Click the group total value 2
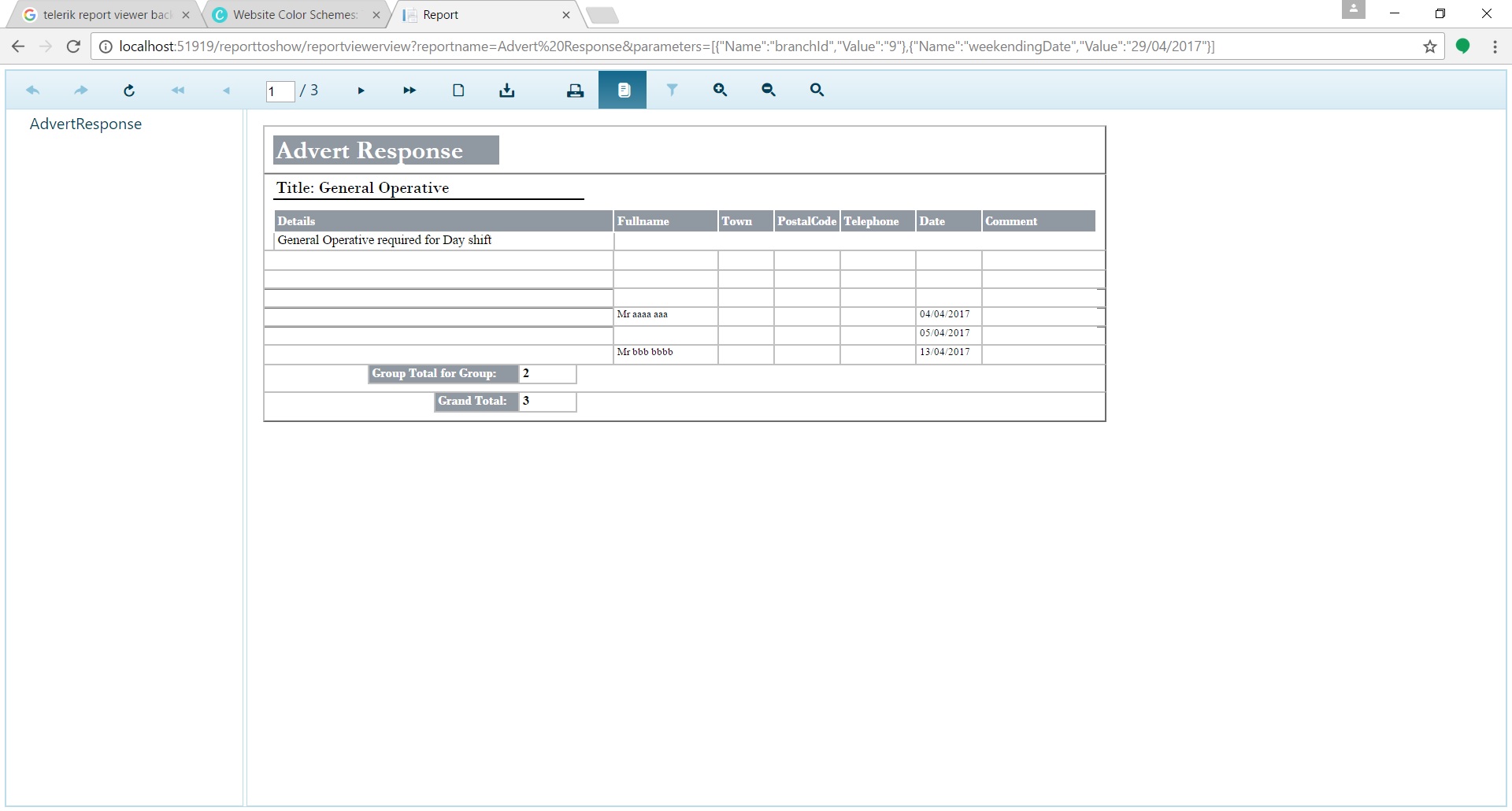Viewport: 1512px width, 811px height. click(x=547, y=374)
